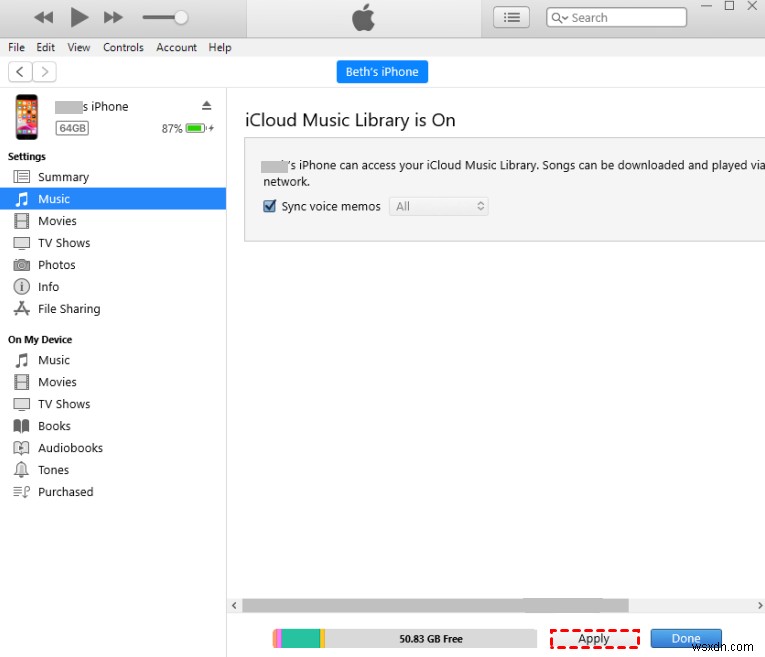Viewport: 765px width, 657px height.
Task: Open the Account menu
Action: (x=176, y=47)
